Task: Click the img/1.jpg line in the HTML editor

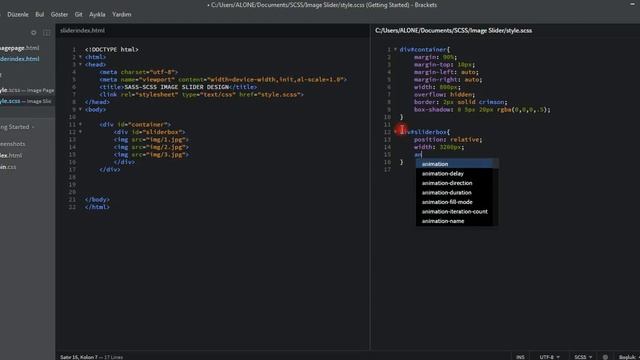Action: pyautogui.click(x=151, y=140)
